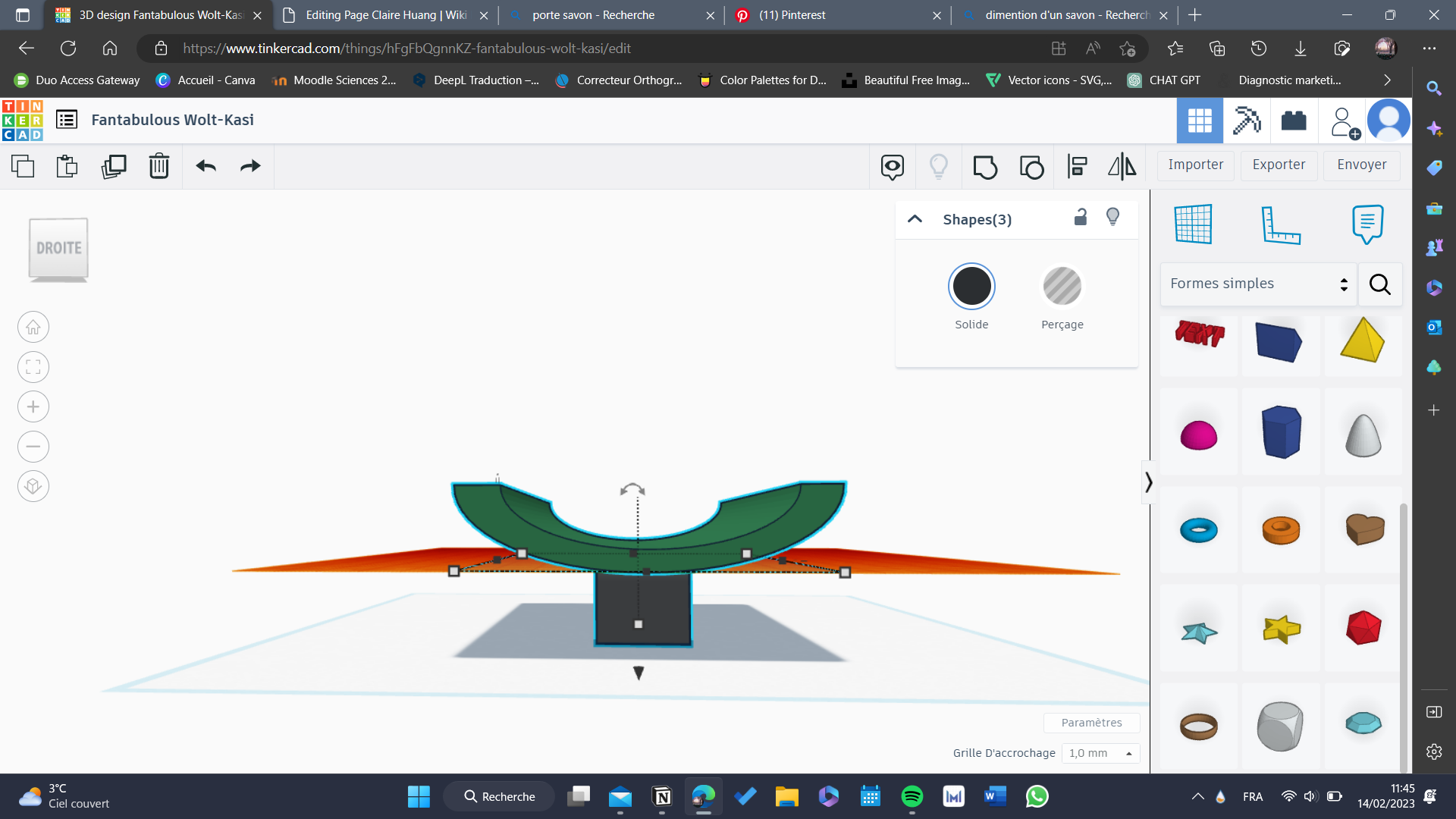Set shapes to Perçage hole
1456x819 pixels.
[x=1062, y=286]
